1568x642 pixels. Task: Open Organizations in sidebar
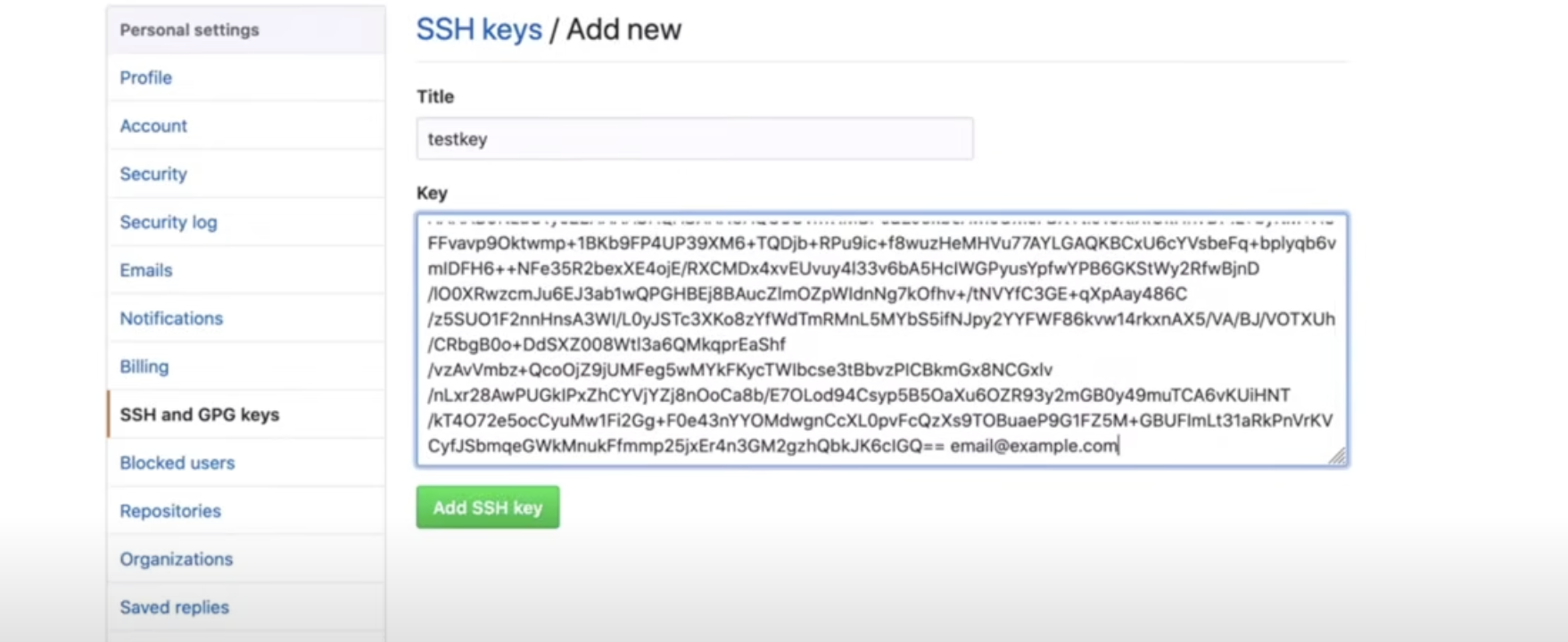[x=177, y=559]
